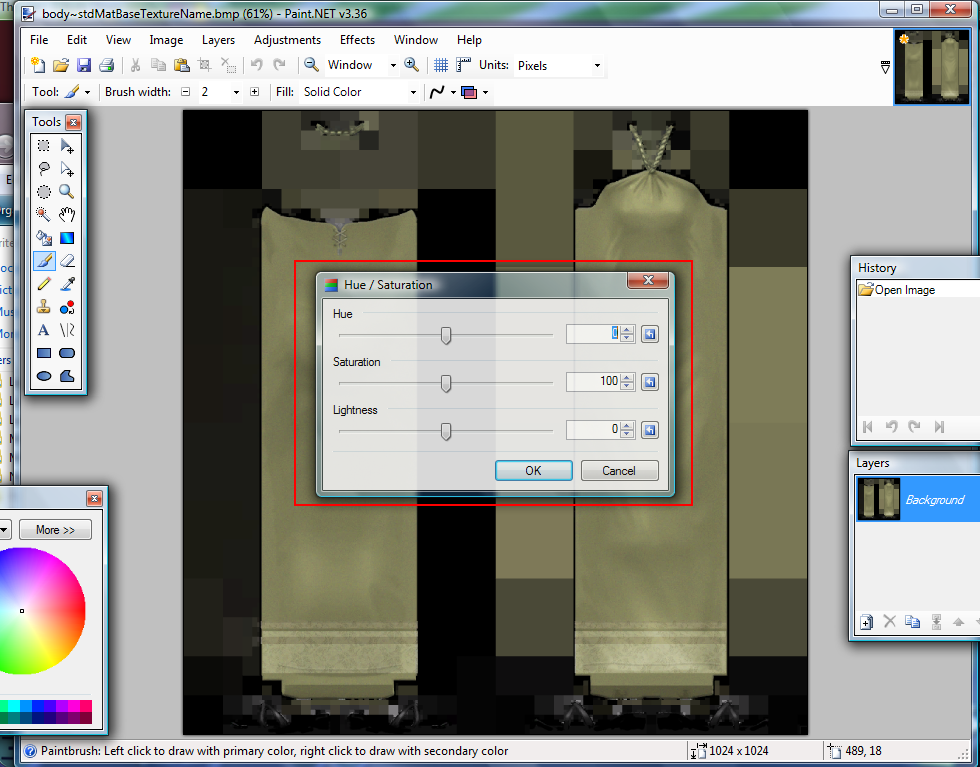Viewport: 980px width, 767px height.
Task: Select the Ellipse shape tool
Action: pos(44,376)
